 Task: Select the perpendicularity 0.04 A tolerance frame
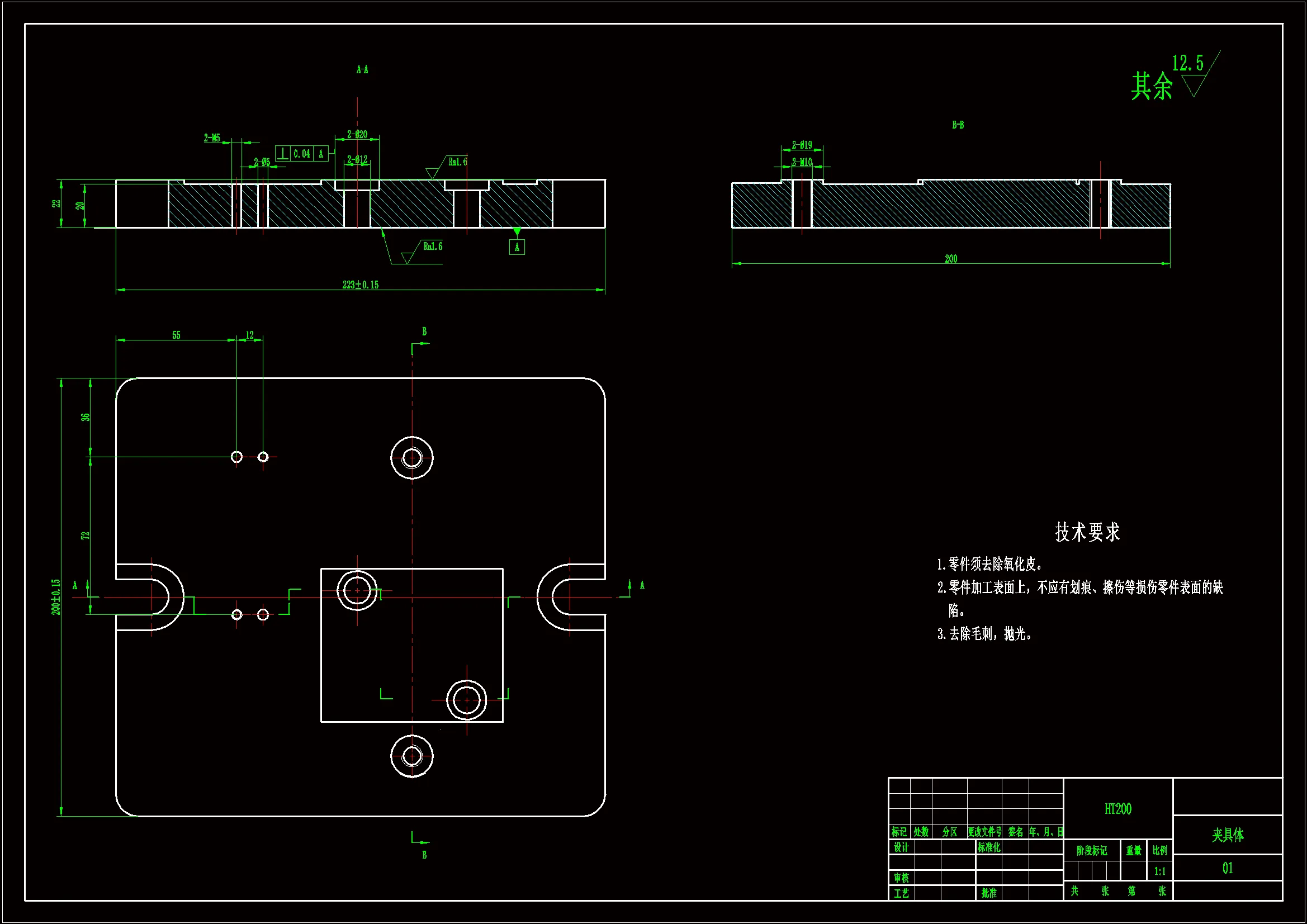click(302, 153)
